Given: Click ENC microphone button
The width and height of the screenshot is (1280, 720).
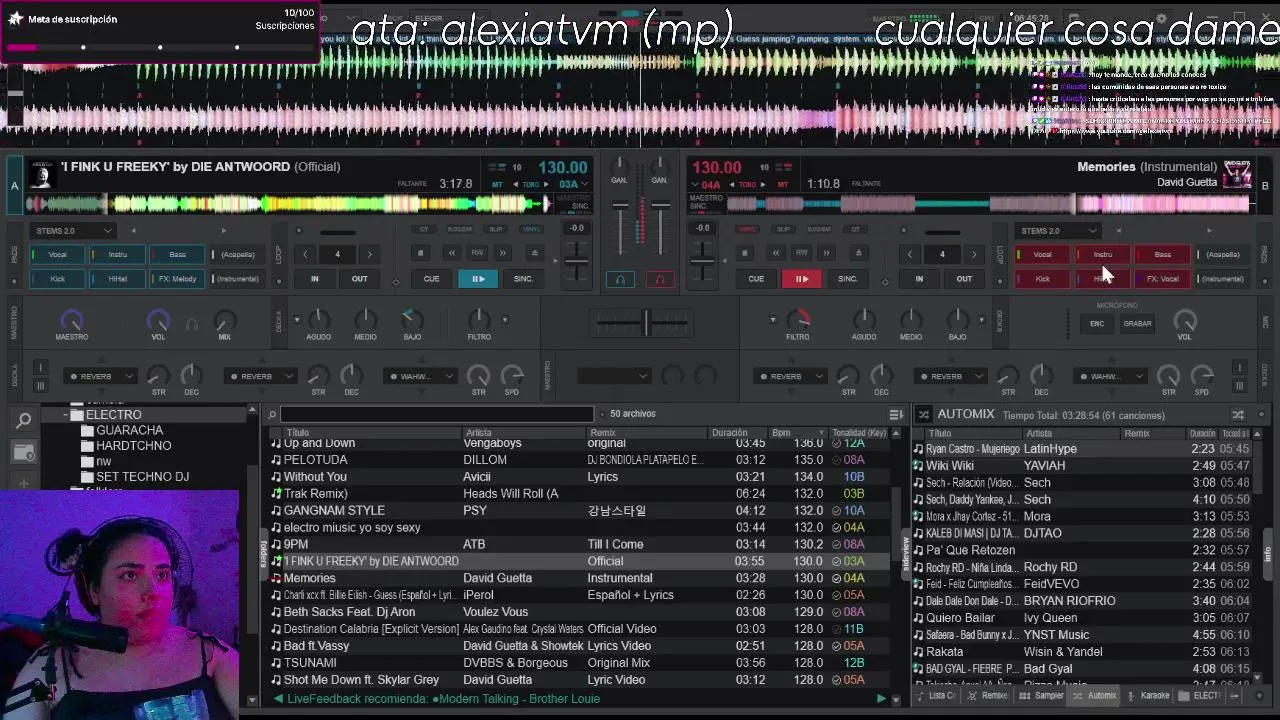Looking at the screenshot, I should coord(1097,323).
